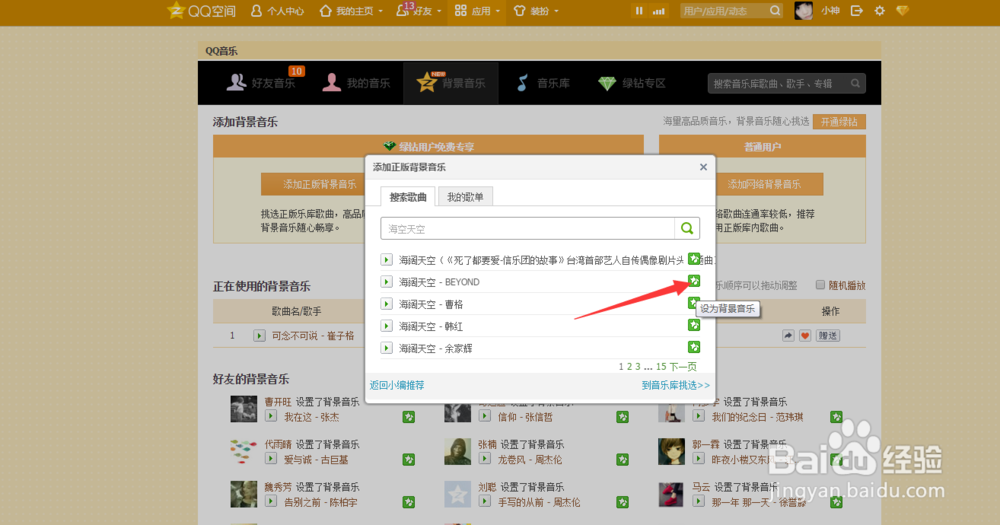Set 我在这 - 张杰 as background music
1000x525 pixels.
coord(409,417)
